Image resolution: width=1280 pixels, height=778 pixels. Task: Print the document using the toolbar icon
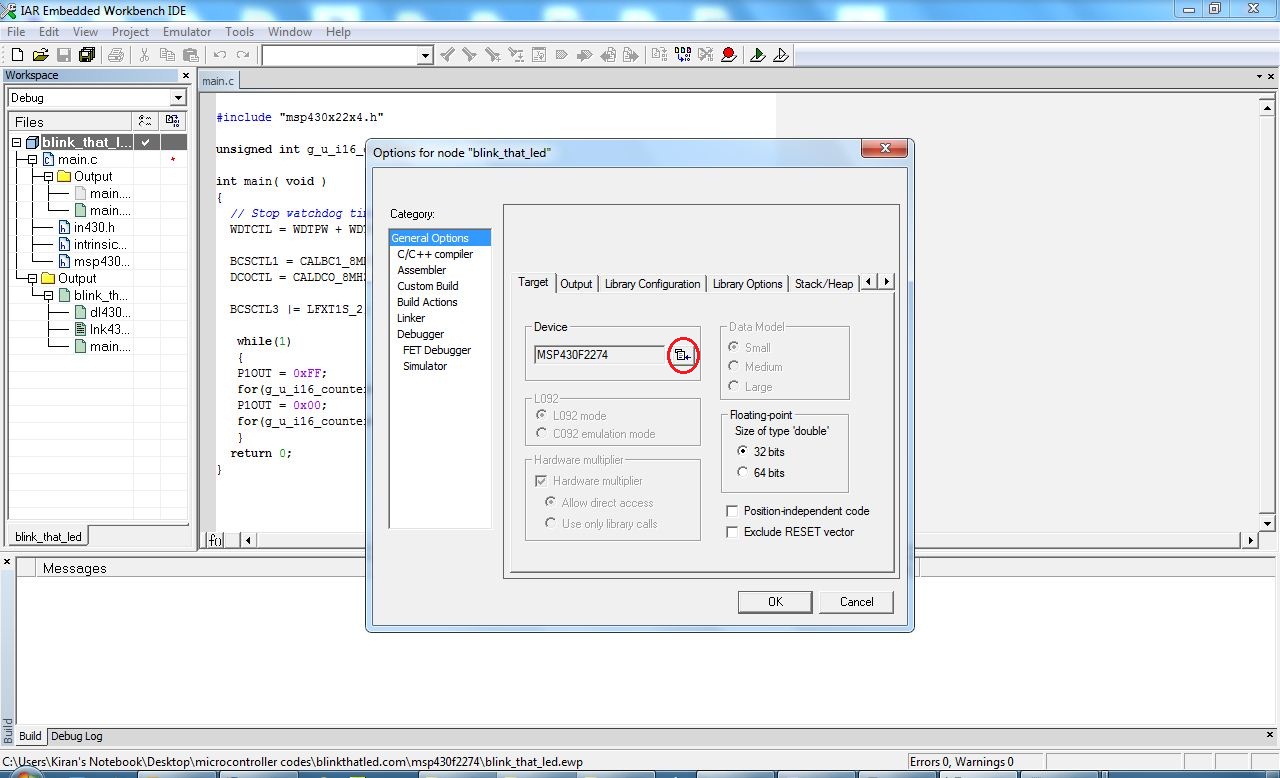pyautogui.click(x=116, y=55)
